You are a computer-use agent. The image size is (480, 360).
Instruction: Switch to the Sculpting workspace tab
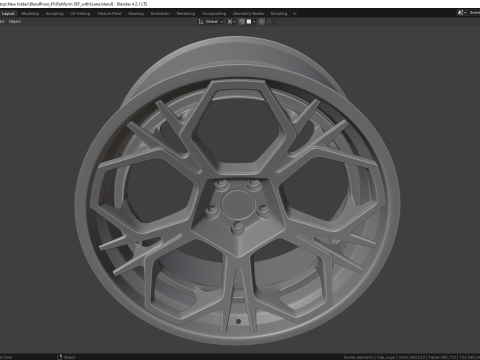(x=54, y=14)
